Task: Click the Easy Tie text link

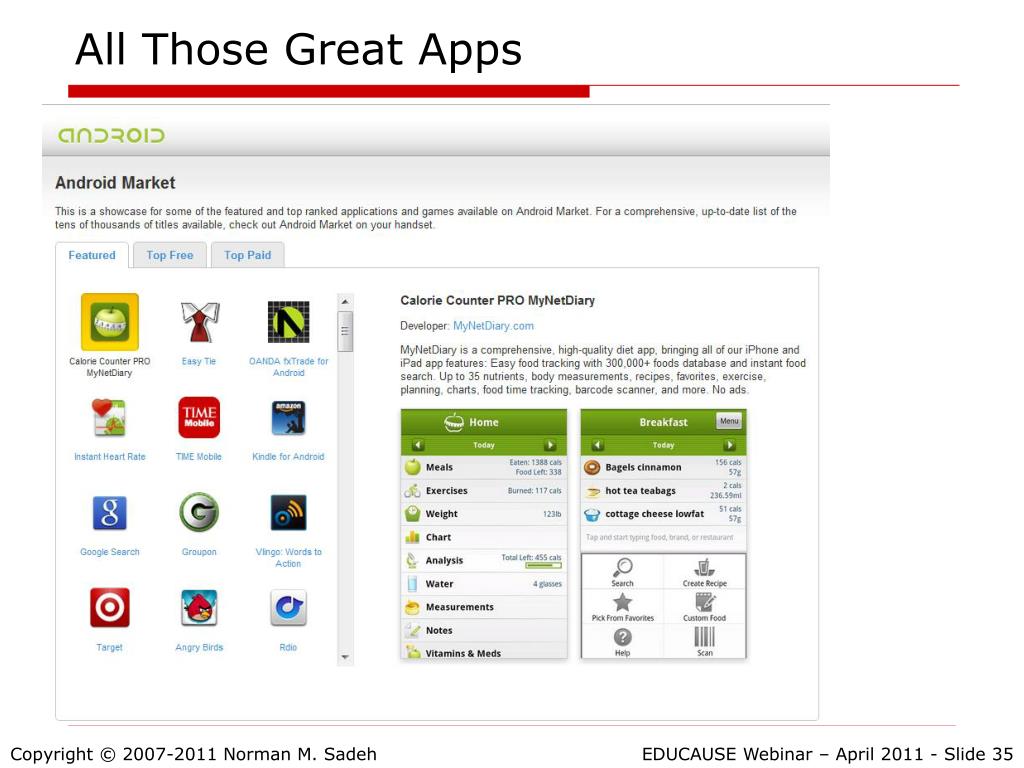Action: [x=199, y=361]
